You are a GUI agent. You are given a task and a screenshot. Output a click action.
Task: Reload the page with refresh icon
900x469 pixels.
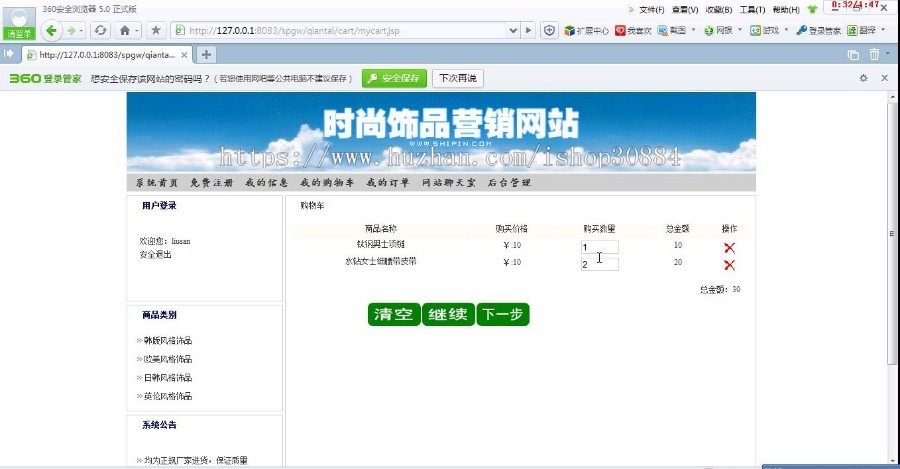pos(100,30)
